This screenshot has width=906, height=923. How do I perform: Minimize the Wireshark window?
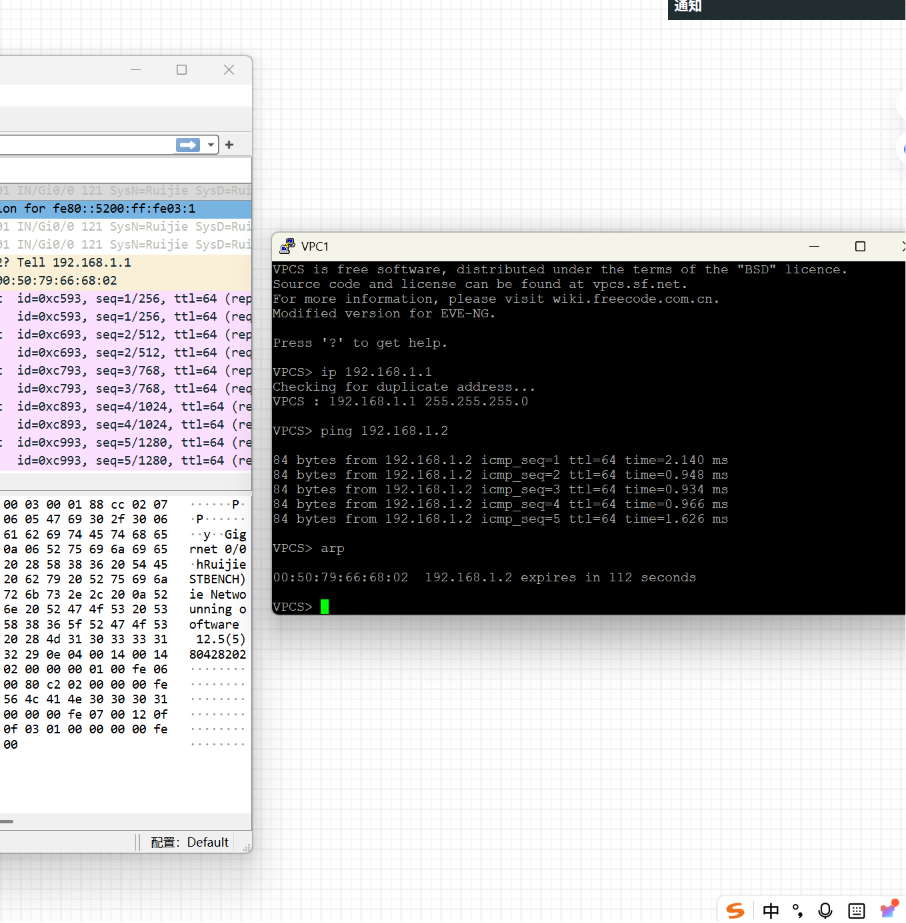(136, 70)
